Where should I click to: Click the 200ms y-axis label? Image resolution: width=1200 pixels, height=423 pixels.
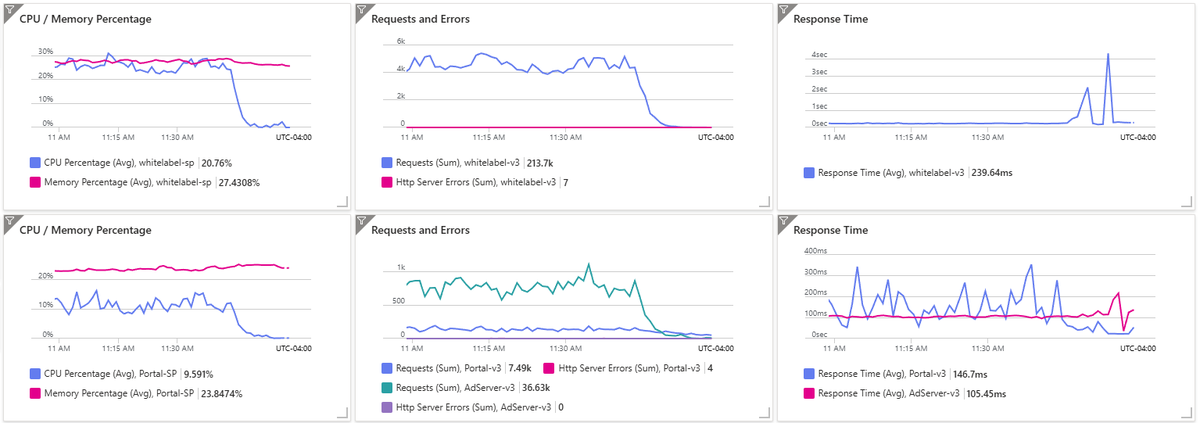817,293
